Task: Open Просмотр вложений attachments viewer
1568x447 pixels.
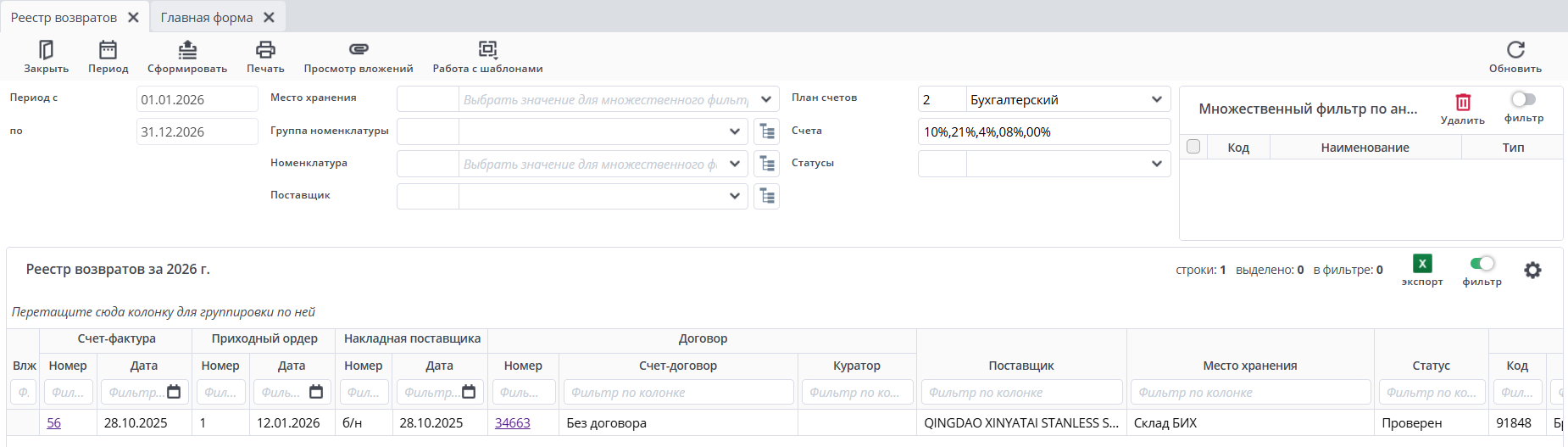Action: click(x=359, y=51)
